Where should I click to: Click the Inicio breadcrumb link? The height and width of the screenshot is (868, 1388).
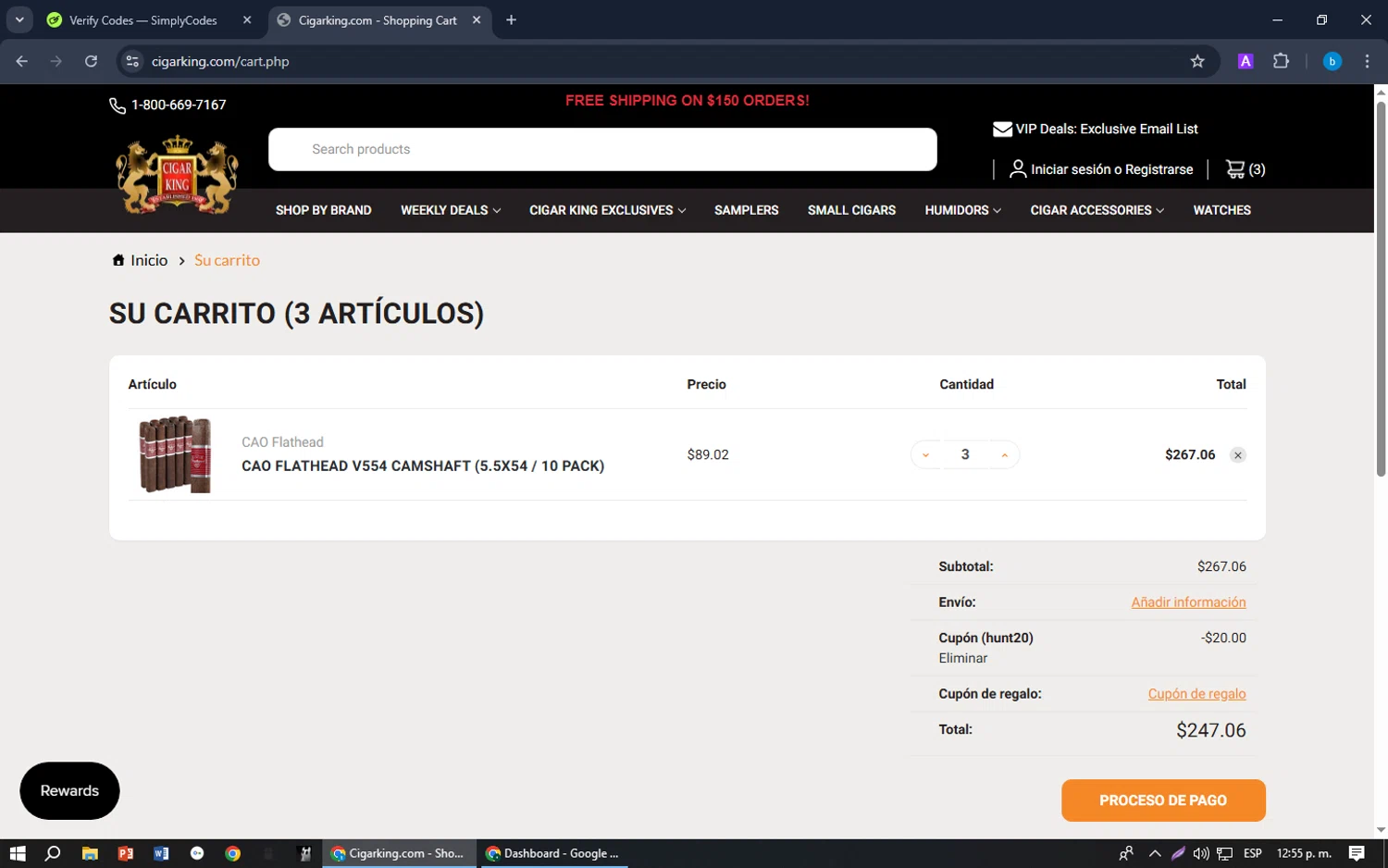(x=149, y=260)
